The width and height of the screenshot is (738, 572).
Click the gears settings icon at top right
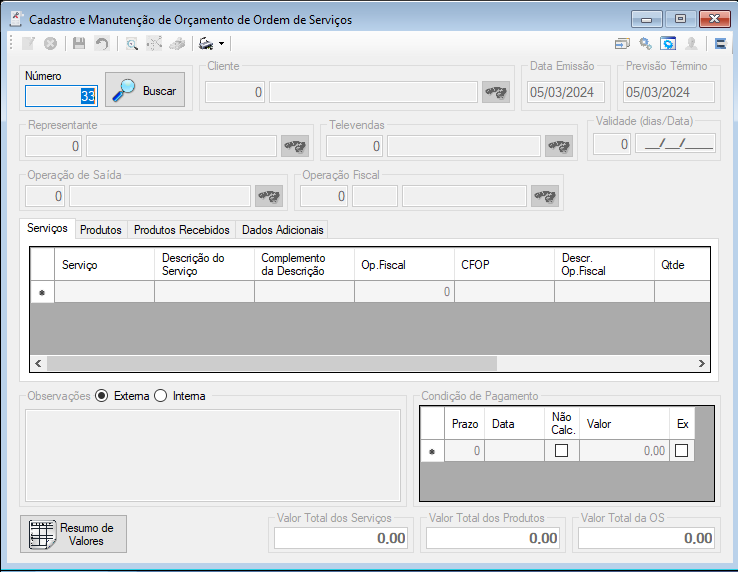click(645, 44)
